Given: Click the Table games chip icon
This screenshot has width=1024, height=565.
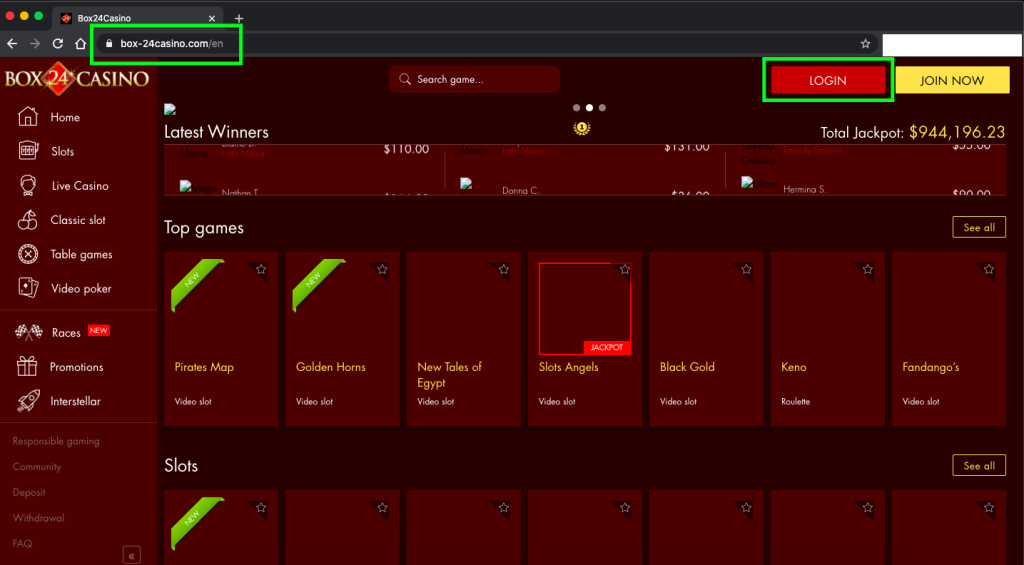Looking at the screenshot, I should [28, 254].
